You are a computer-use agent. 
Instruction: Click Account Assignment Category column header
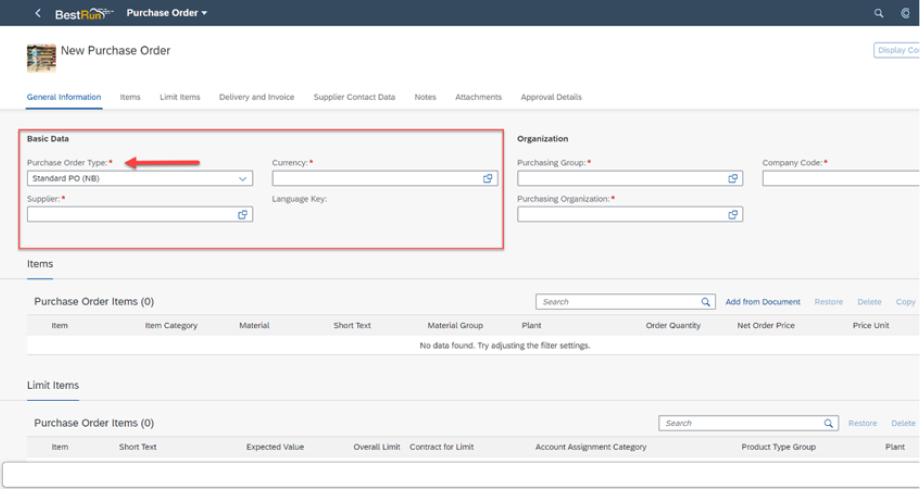tap(591, 447)
